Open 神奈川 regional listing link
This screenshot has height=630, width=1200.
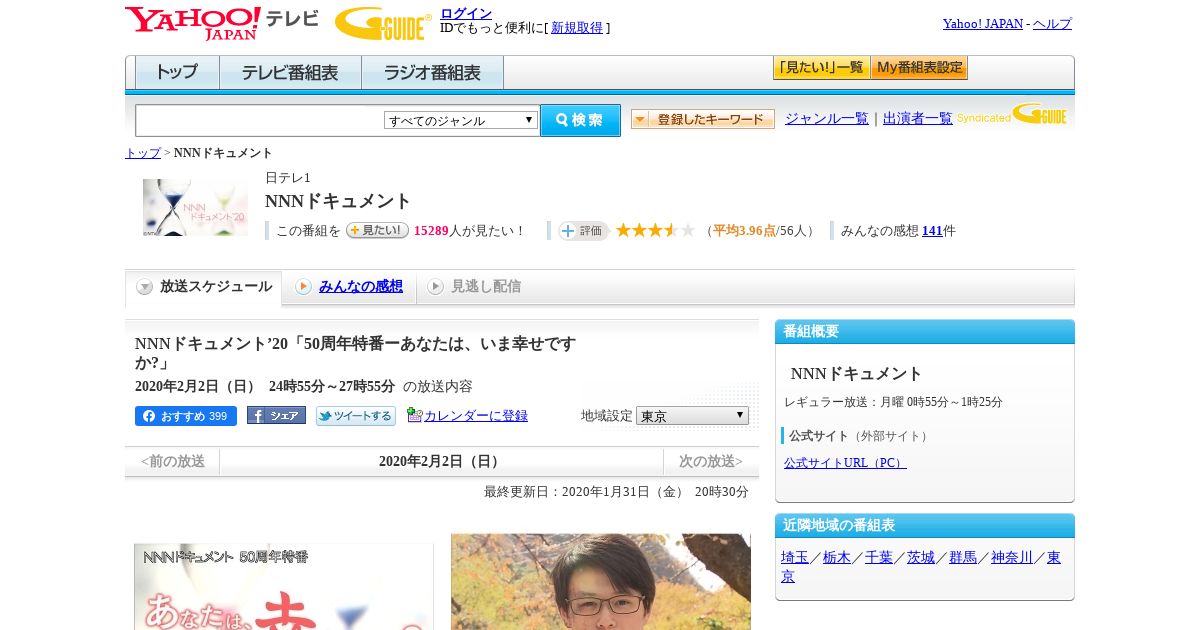point(1012,558)
